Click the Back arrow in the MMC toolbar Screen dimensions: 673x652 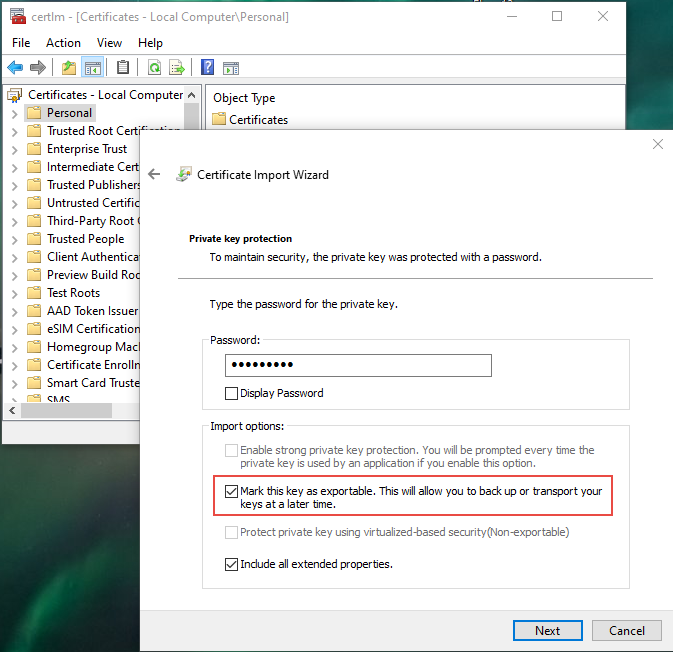(x=15, y=68)
